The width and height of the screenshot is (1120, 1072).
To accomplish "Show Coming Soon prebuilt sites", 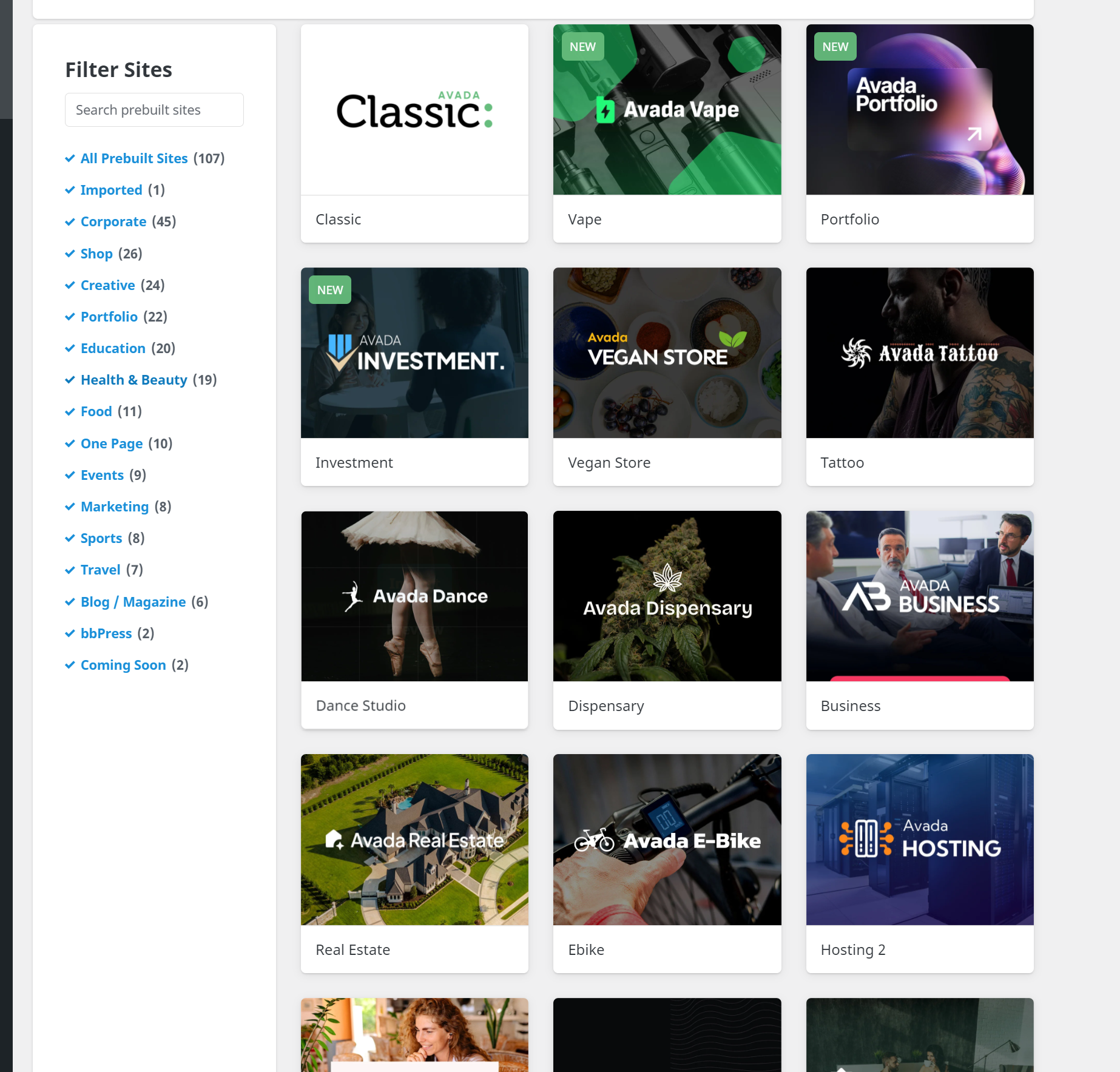I will [x=123, y=665].
